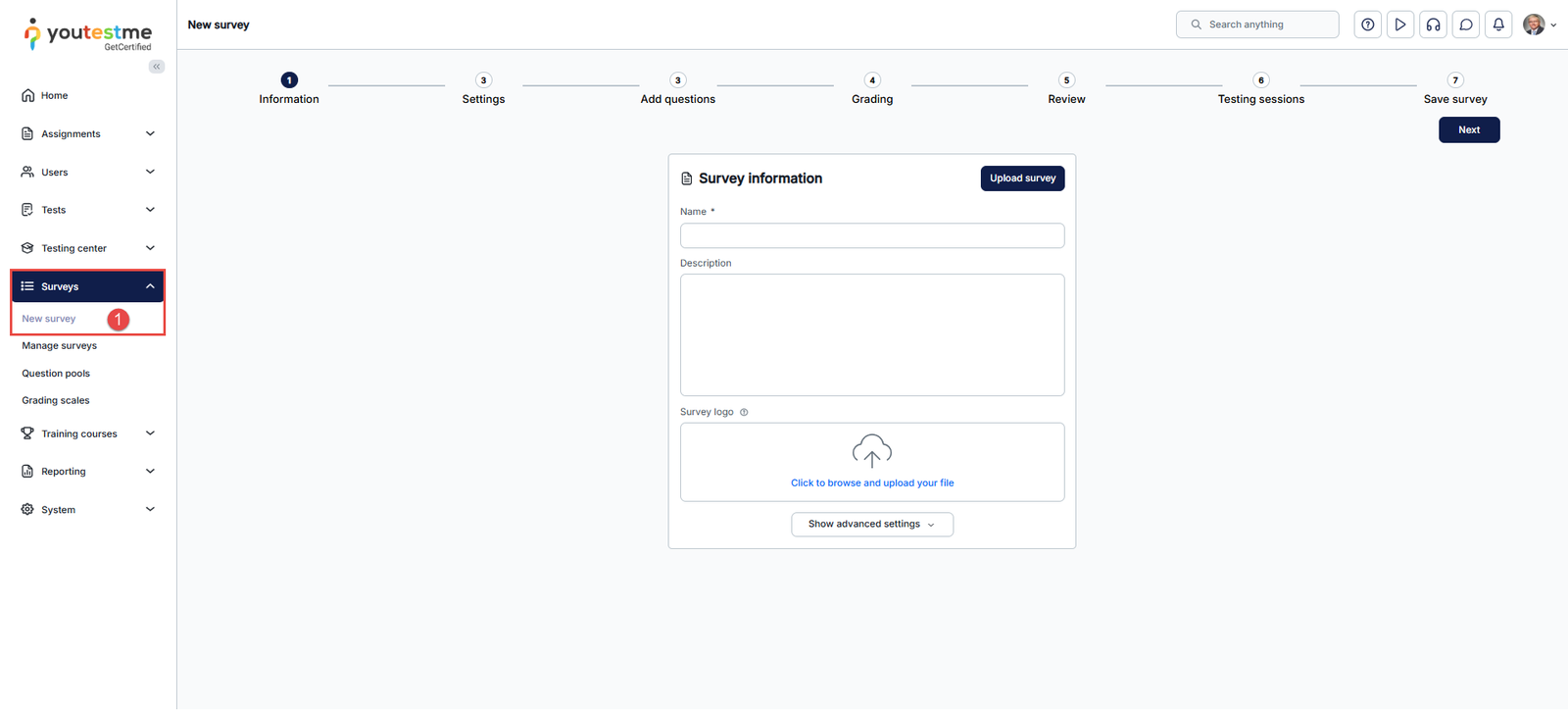Focus the survey Name field
This screenshot has width=1568, height=710.
click(x=872, y=235)
